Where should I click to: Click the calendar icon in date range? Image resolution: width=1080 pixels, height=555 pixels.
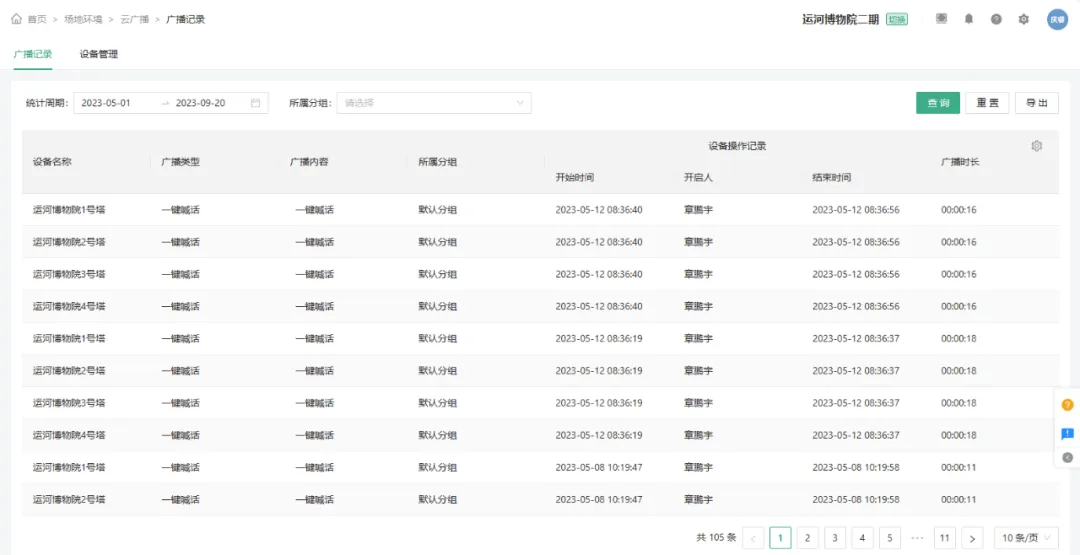[x=256, y=103]
